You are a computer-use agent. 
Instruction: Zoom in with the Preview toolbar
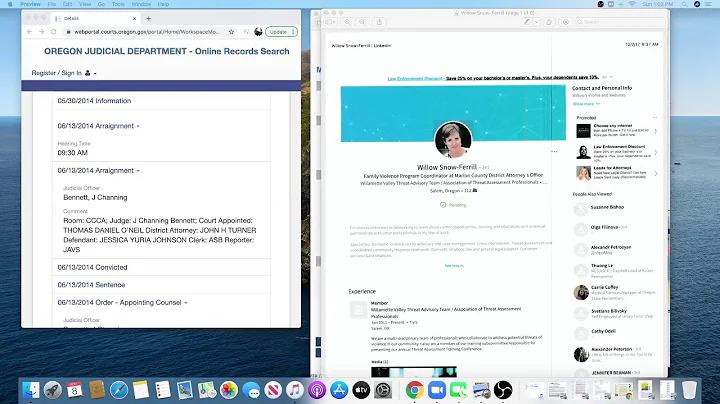coord(362,22)
